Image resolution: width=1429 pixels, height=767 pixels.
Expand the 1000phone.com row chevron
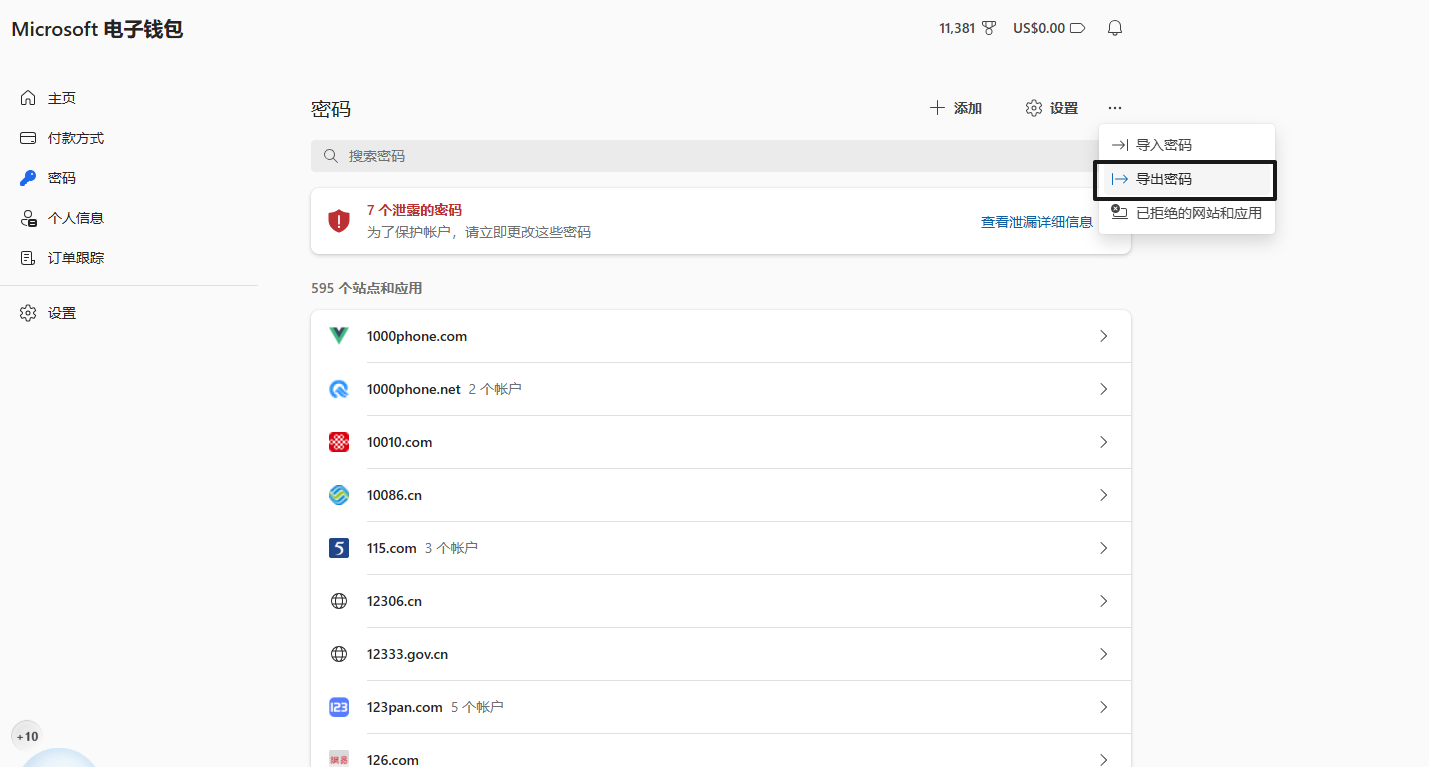pyautogui.click(x=1104, y=336)
